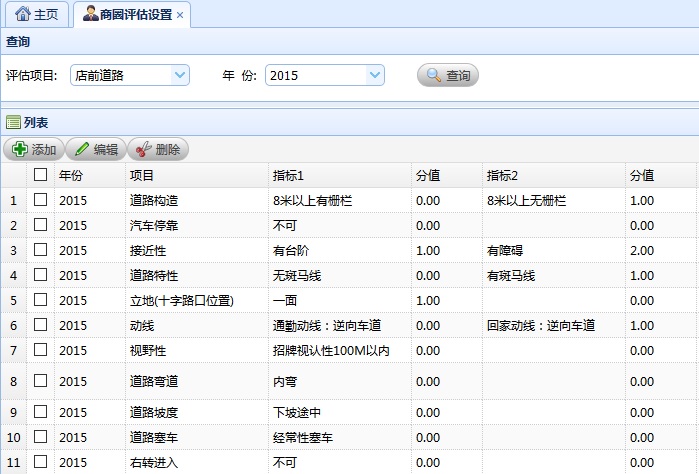Check the 道路特性 row checkbox

tap(41, 274)
